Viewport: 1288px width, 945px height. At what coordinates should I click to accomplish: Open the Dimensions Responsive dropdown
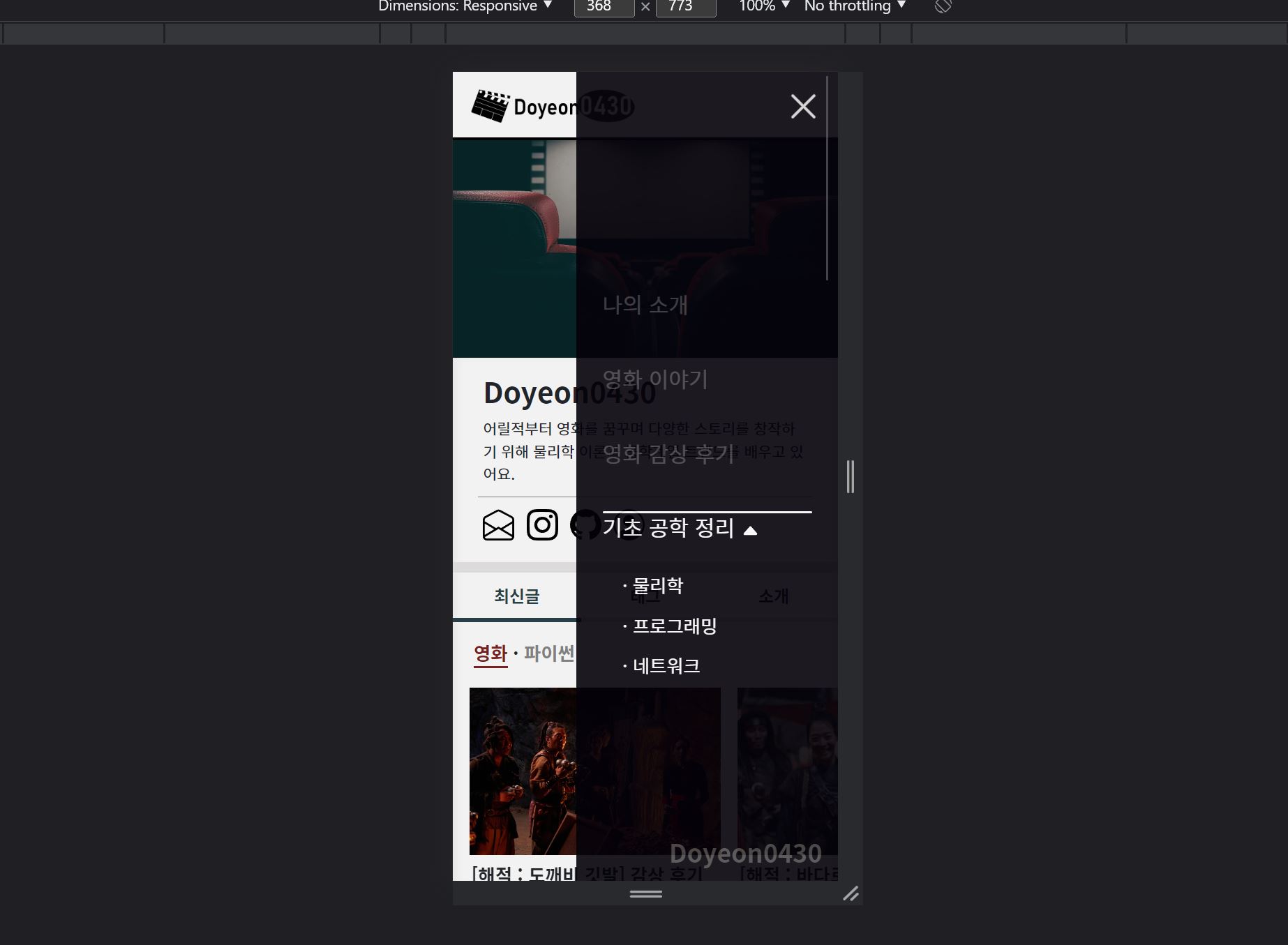click(465, 6)
